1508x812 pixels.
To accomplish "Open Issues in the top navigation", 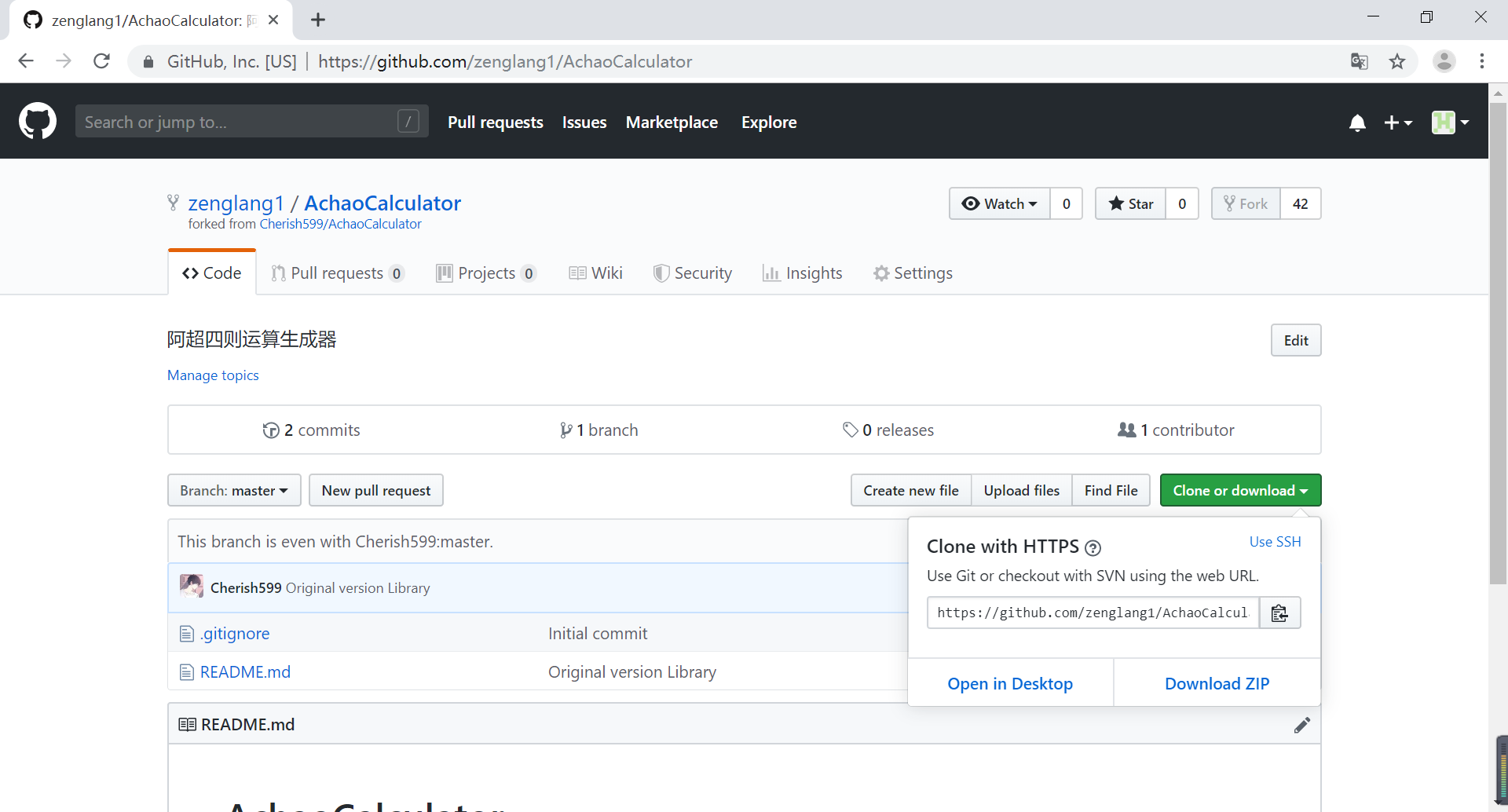I will coord(584,123).
